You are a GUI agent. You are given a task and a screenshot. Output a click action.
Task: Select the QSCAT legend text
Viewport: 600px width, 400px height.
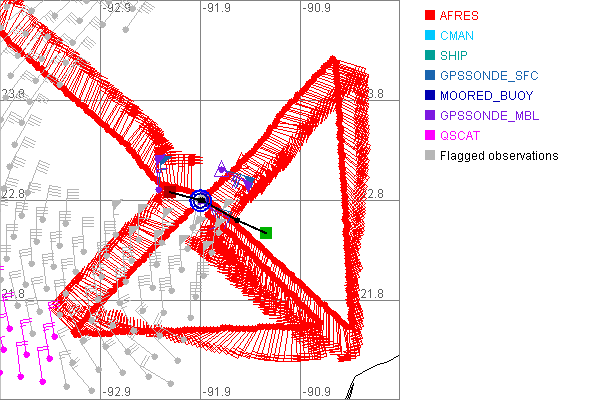pos(460,136)
